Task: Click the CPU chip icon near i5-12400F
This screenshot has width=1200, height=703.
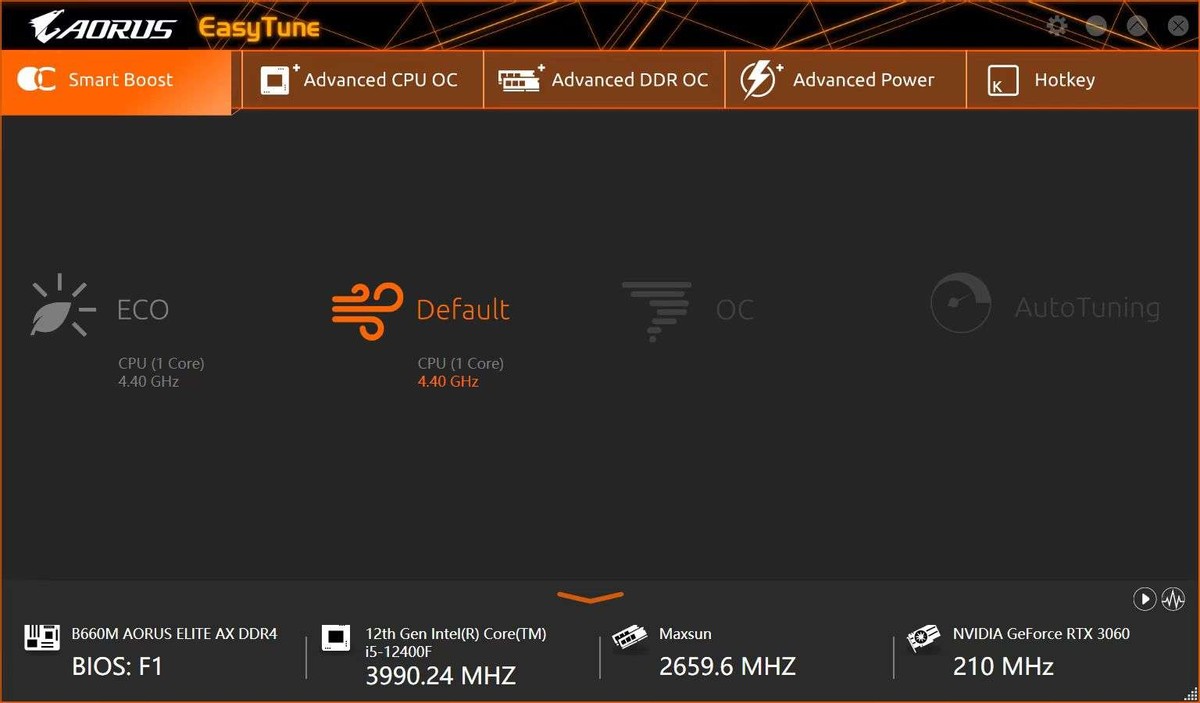Action: pos(336,638)
